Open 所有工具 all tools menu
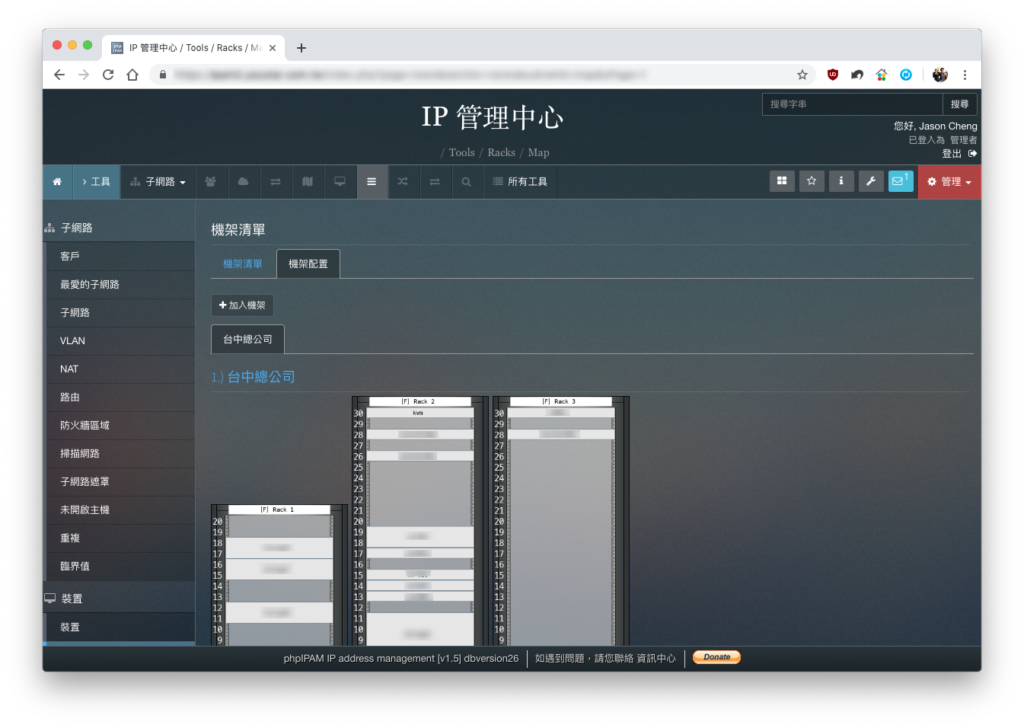This screenshot has width=1024, height=728. pyautogui.click(x=520, y=182)
